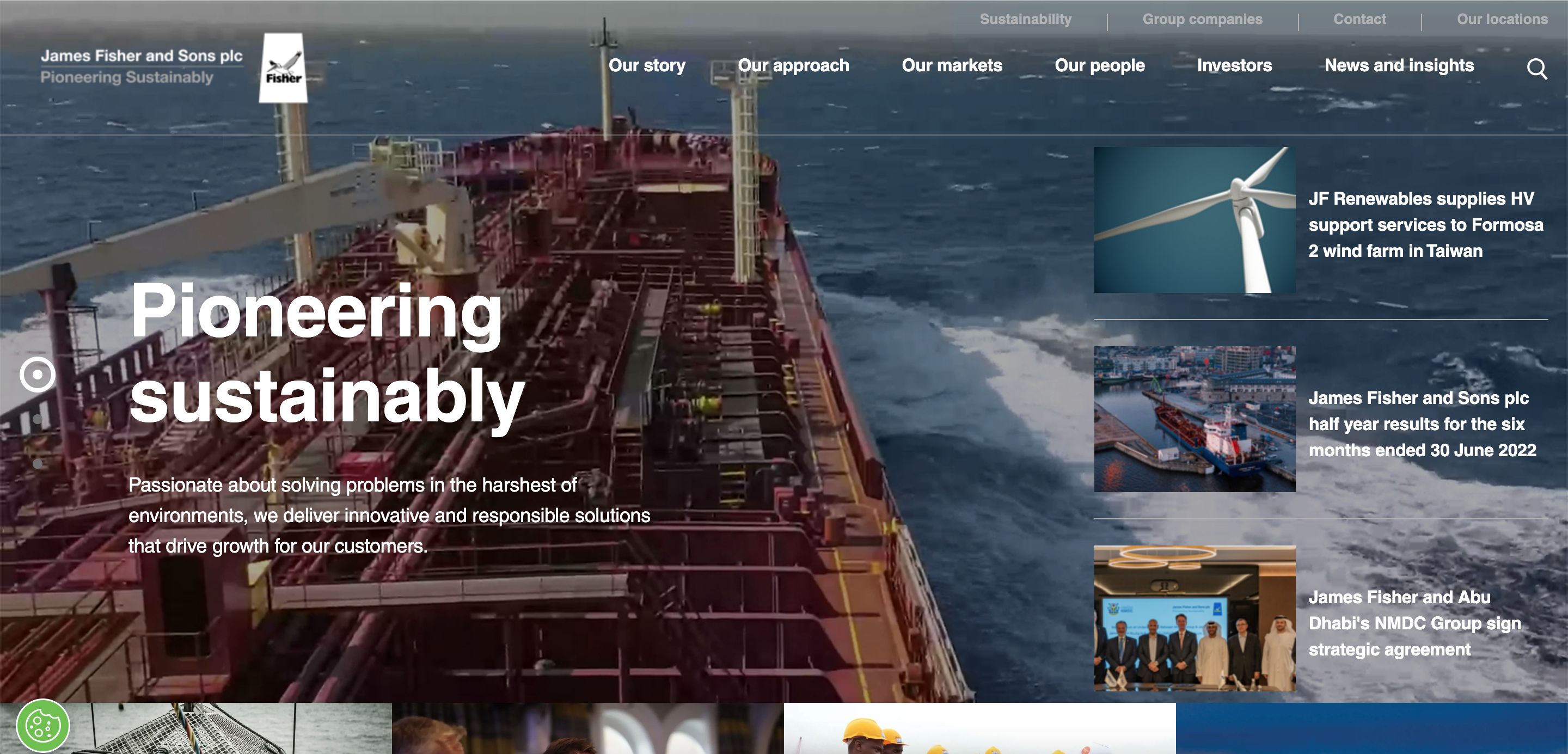Visit the Contact page
Screen dimensions: 1568x754
(1359, 19)
